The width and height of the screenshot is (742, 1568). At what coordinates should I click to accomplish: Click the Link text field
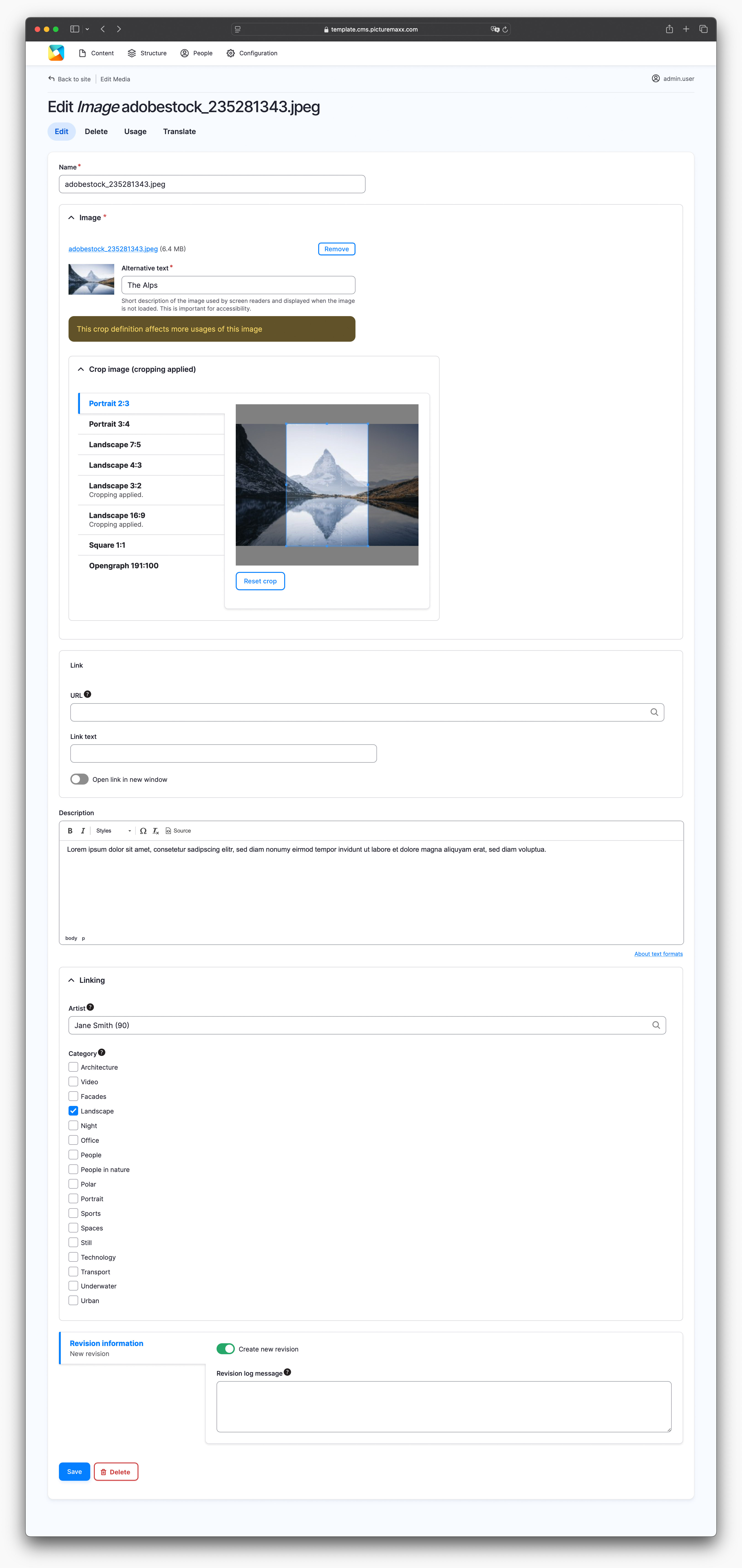click(x=223, y=754)
